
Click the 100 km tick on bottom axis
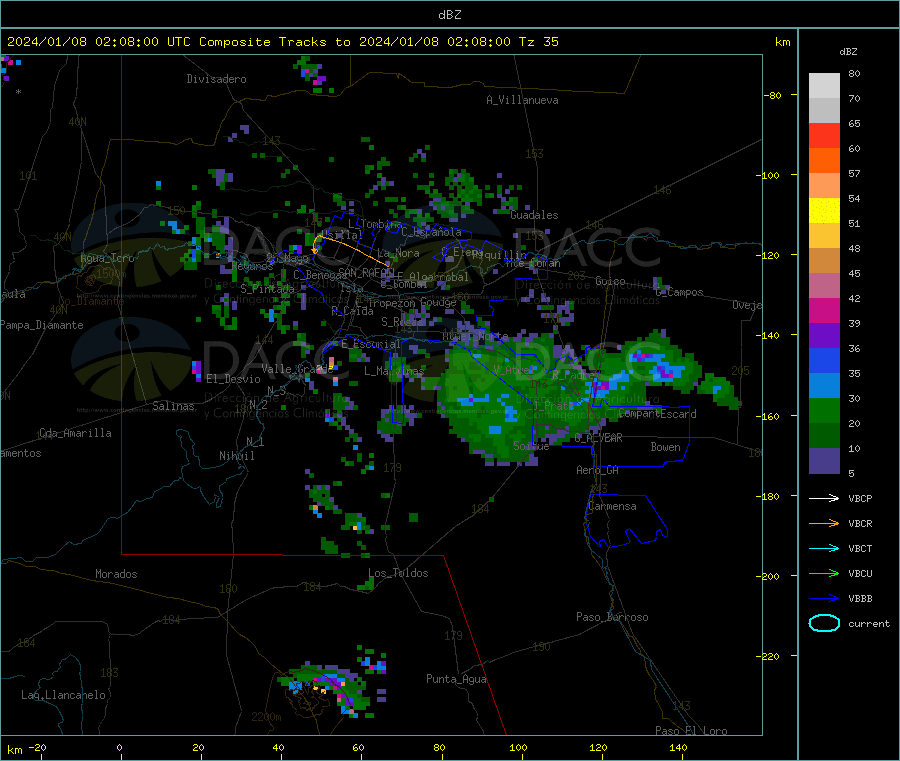click(x=518, y=747)
